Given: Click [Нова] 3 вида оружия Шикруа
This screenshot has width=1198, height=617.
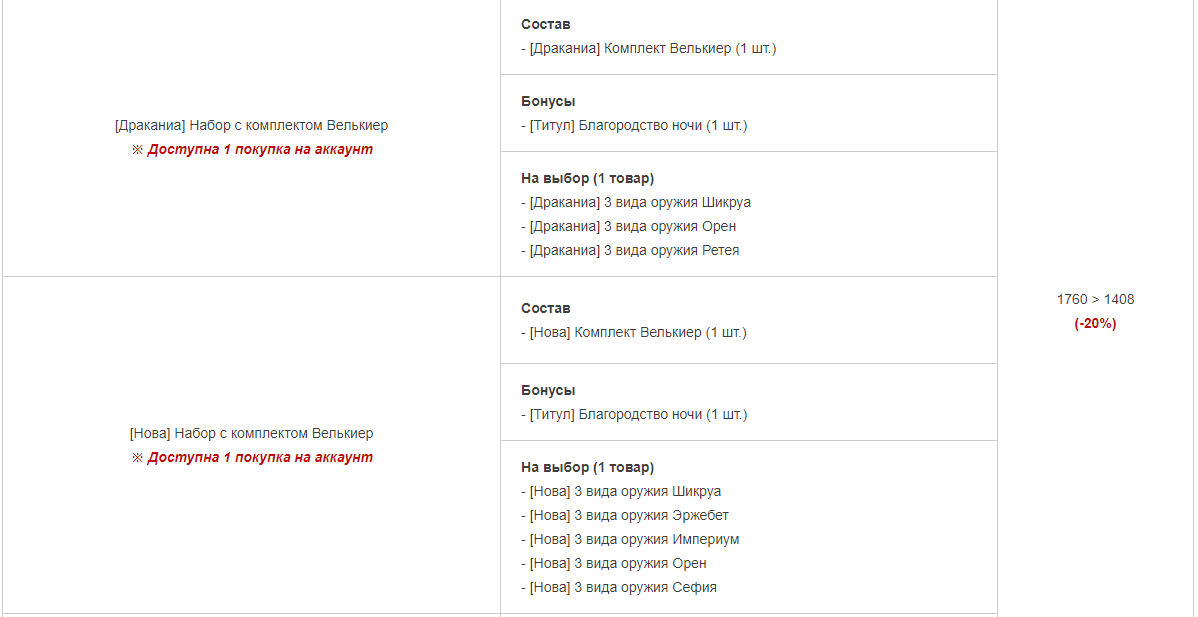Looking at the screenshot, I should point(621,492).
